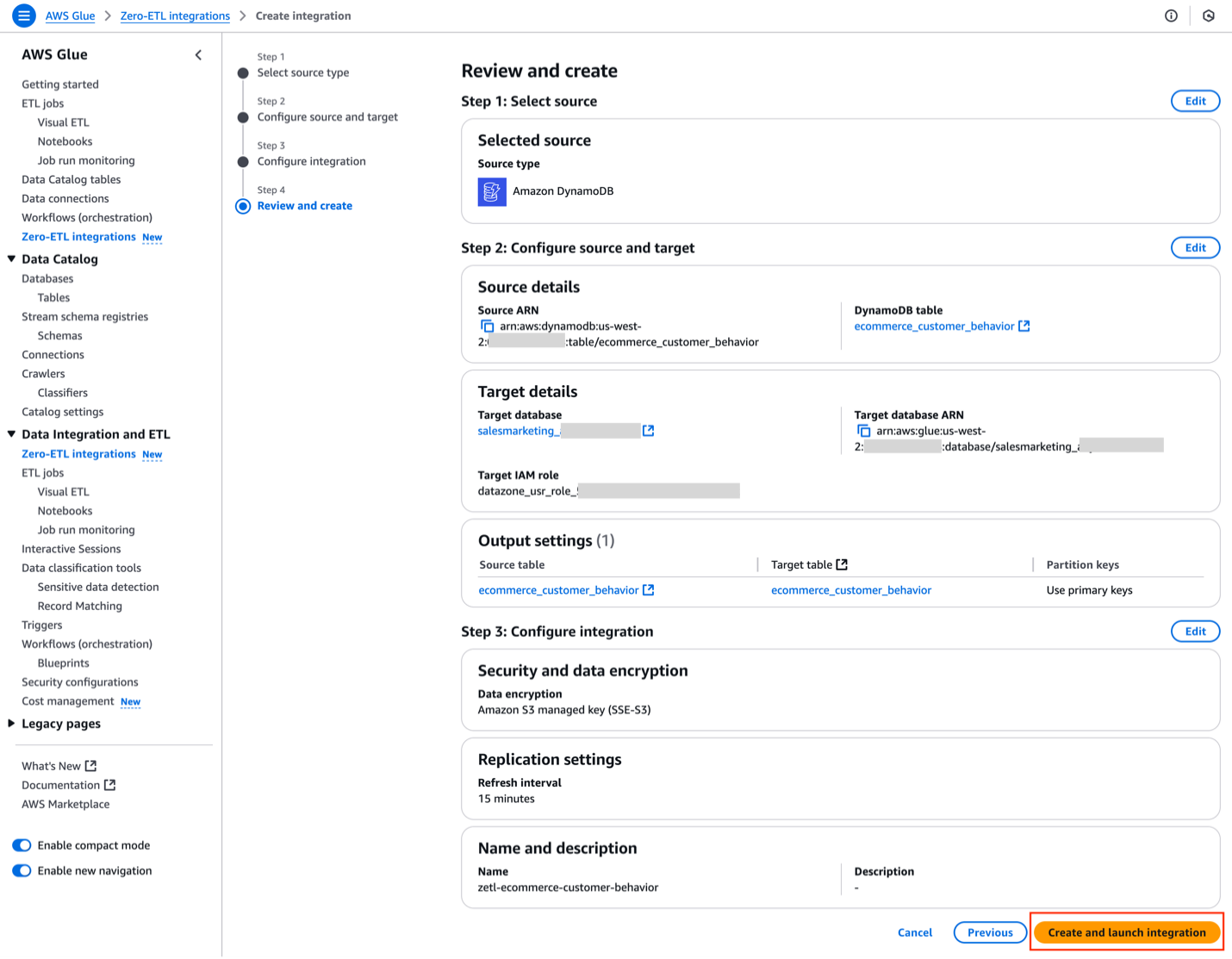
Task: Open ecommerce_customer_behavior target table link
Action: click(851, 590)
